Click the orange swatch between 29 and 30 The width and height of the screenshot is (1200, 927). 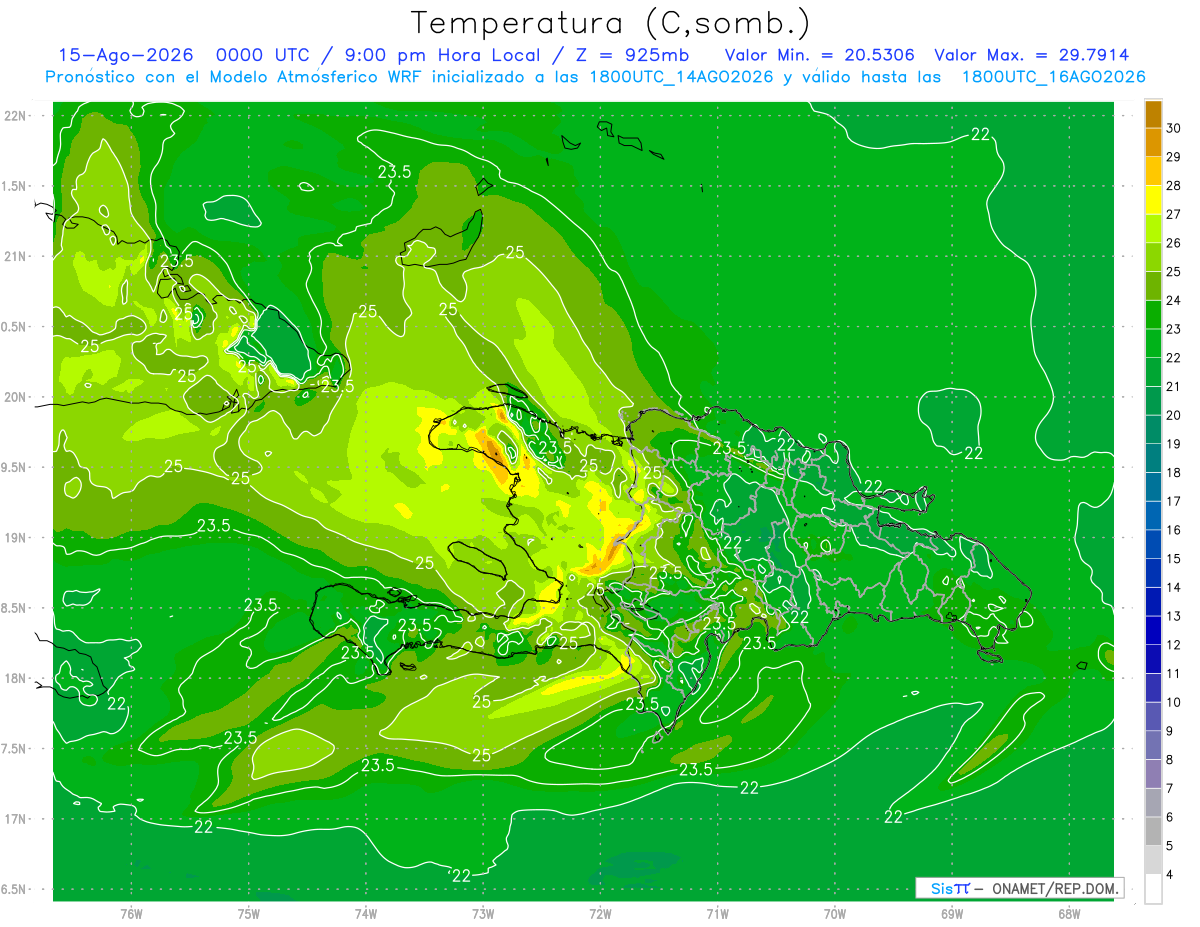1153,142
